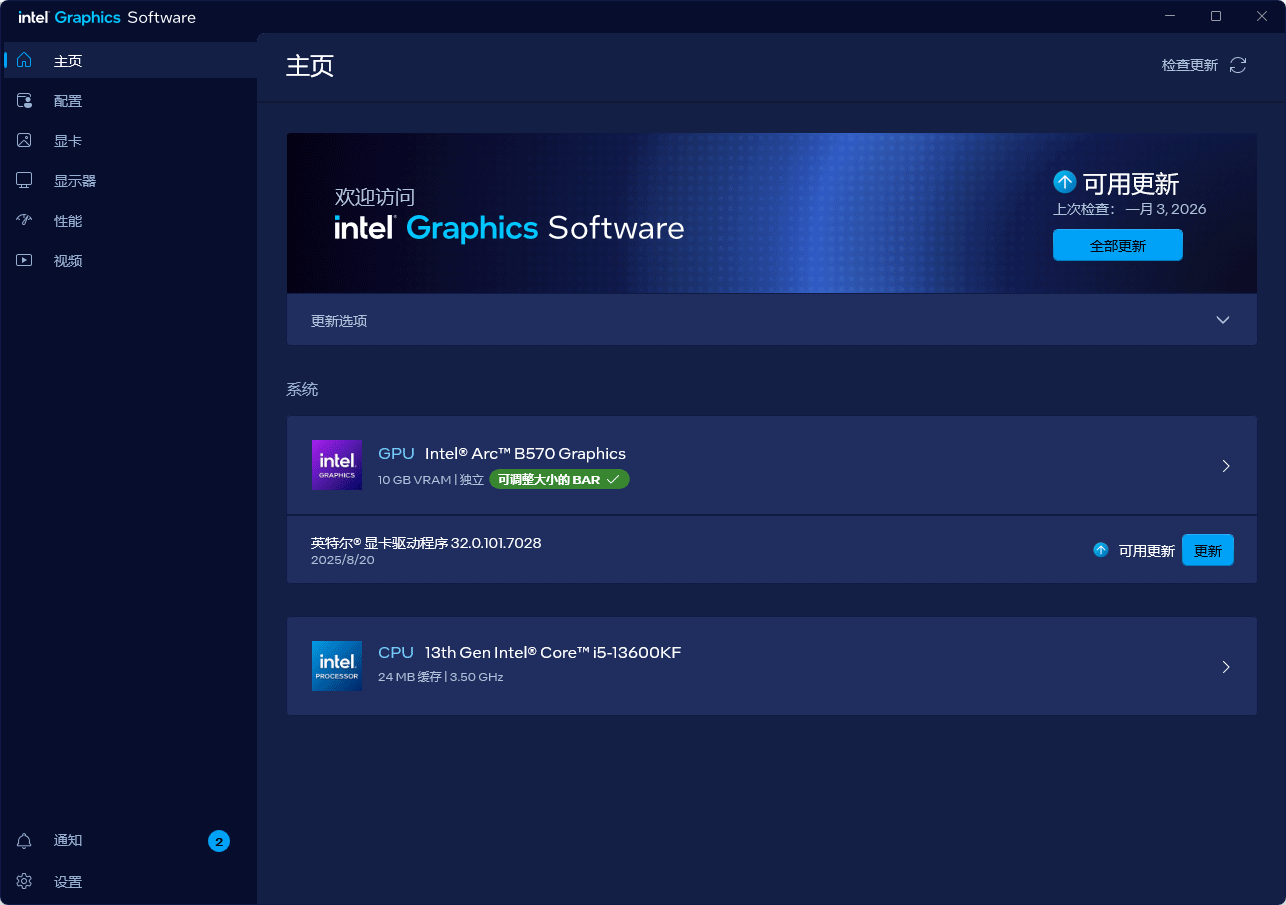Click the up-arrow icon beside 可用更新 banner title
1286x905 pixels.
(x=1065, y=182)
